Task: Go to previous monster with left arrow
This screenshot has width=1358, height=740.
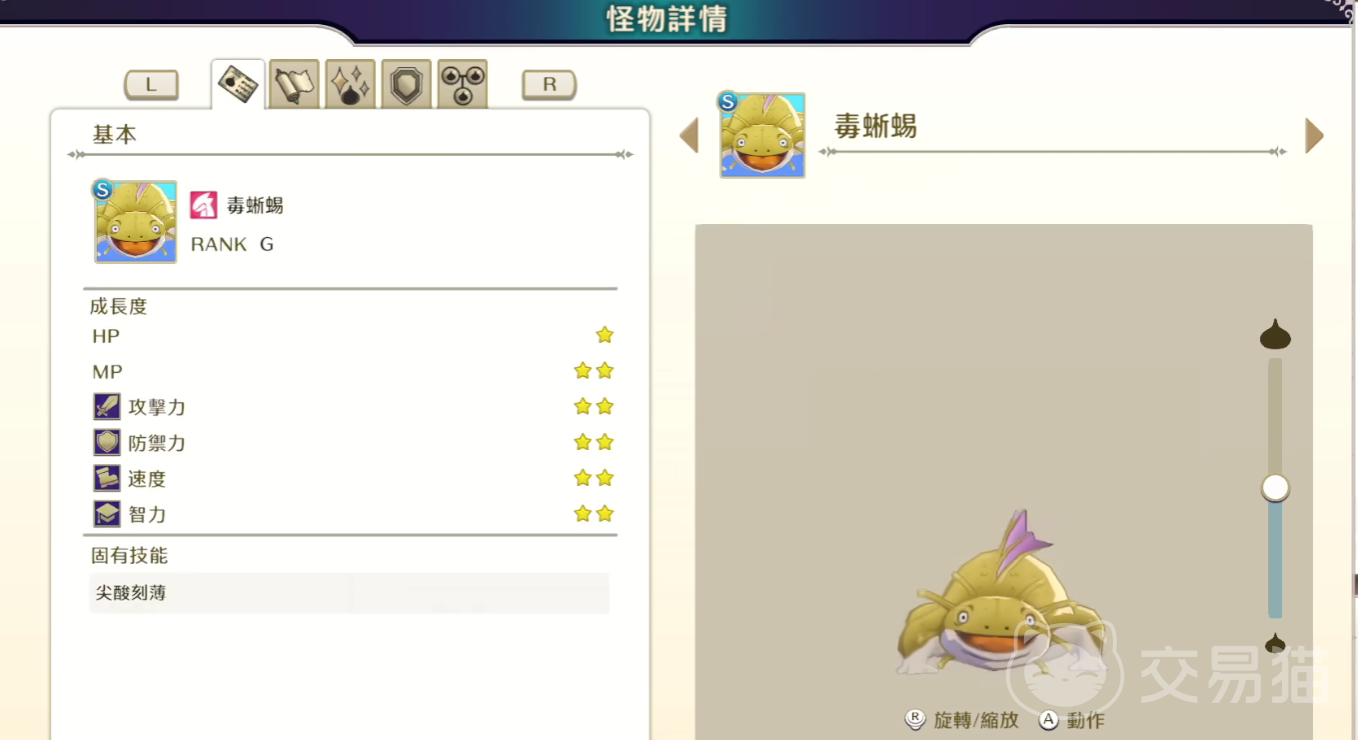Action: [689, 136]
